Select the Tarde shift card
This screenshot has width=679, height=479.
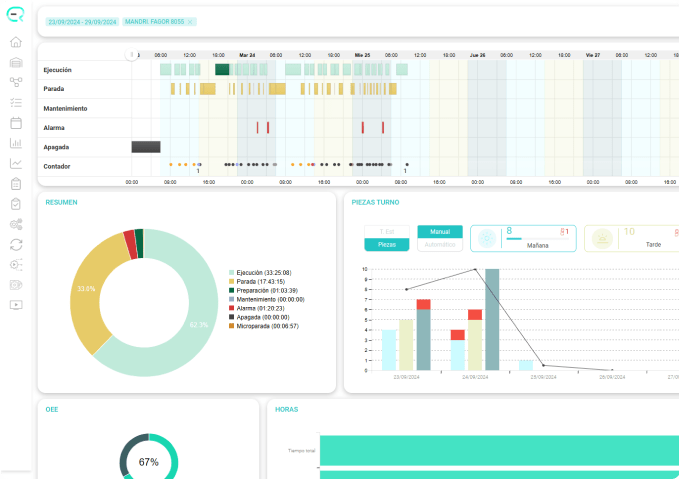point(632,238)
